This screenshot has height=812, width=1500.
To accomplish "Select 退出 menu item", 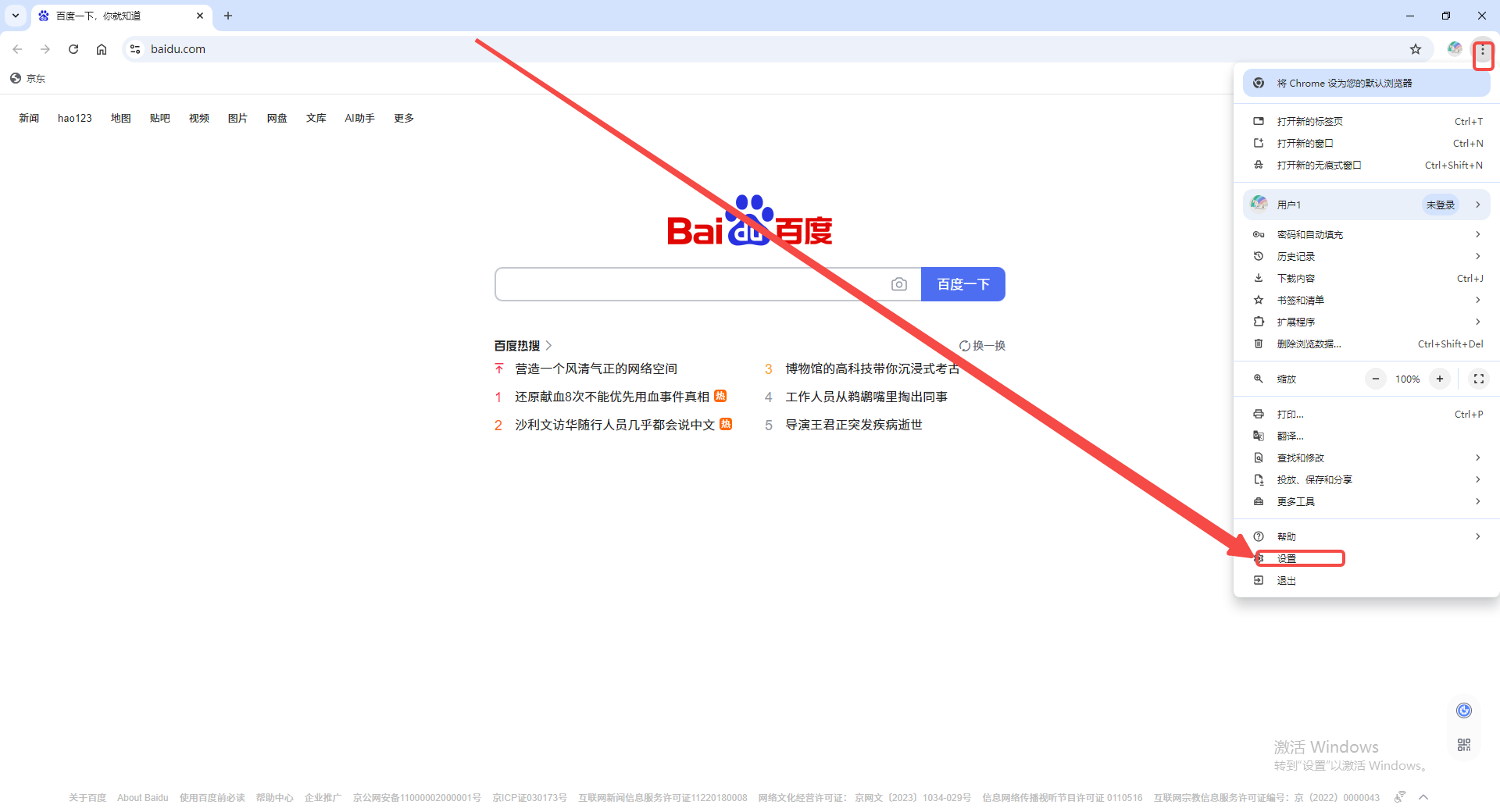I will pos(1366,580).
